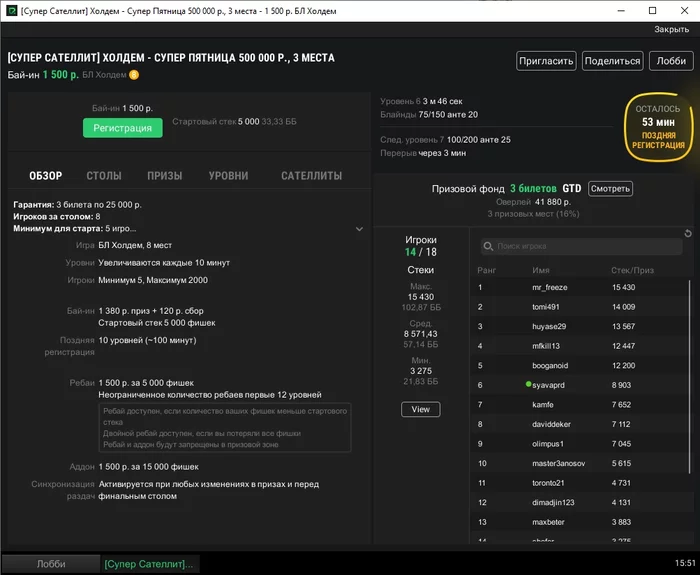Click the late registration 53 мин badge
The width and height of the screenshot is (700, 575).
(x=658, y=127)
